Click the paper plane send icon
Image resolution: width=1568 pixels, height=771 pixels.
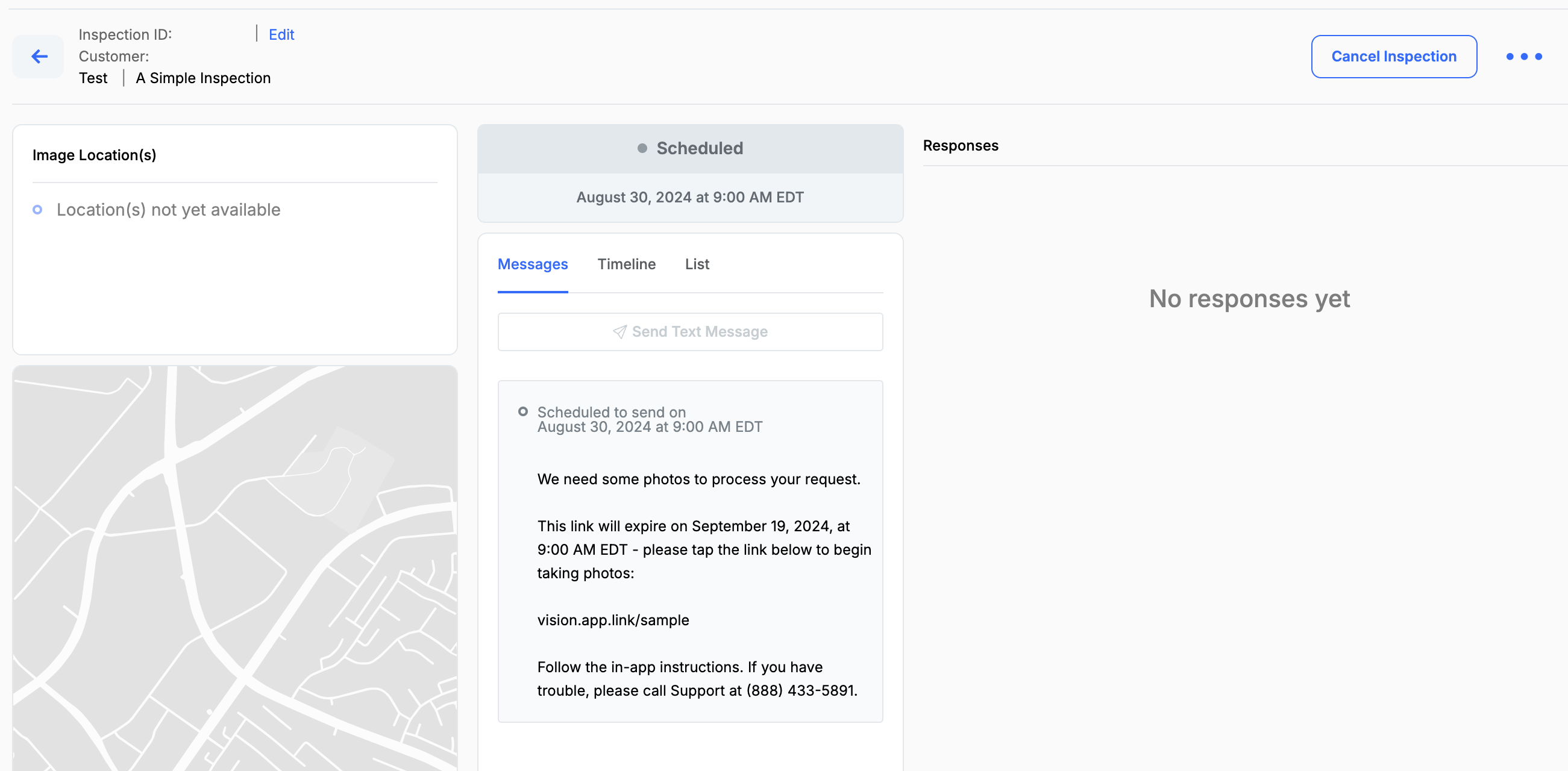[619, 332]
